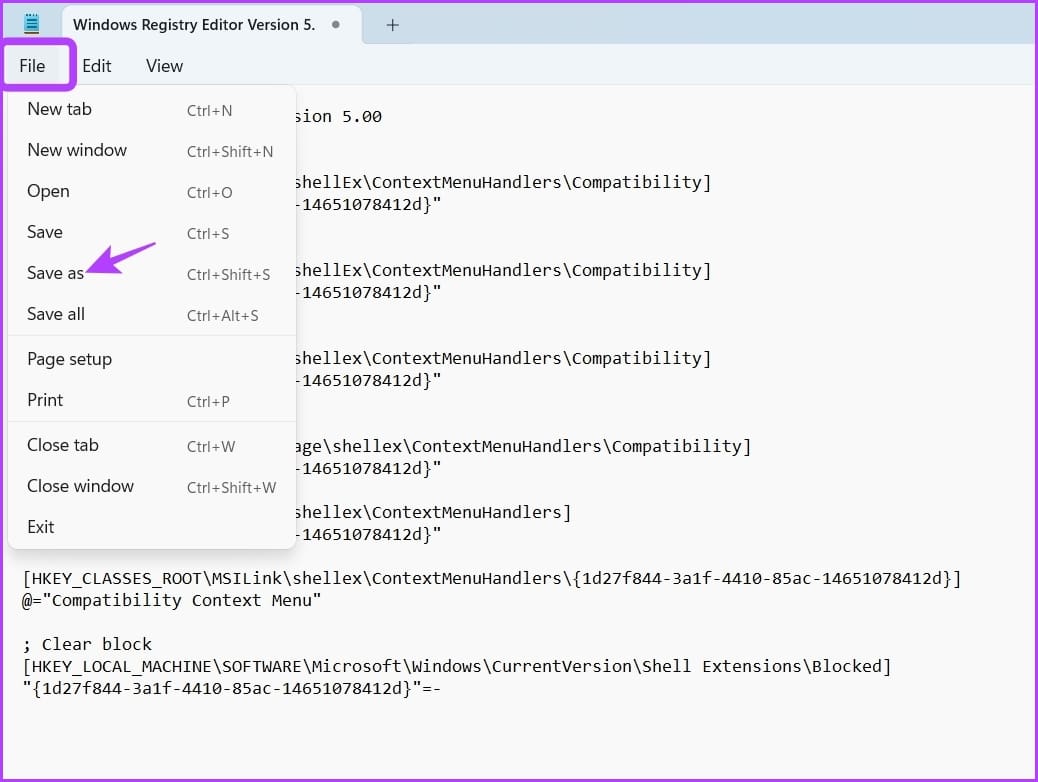Click Exit at bottom of menu

coord(152,528)
